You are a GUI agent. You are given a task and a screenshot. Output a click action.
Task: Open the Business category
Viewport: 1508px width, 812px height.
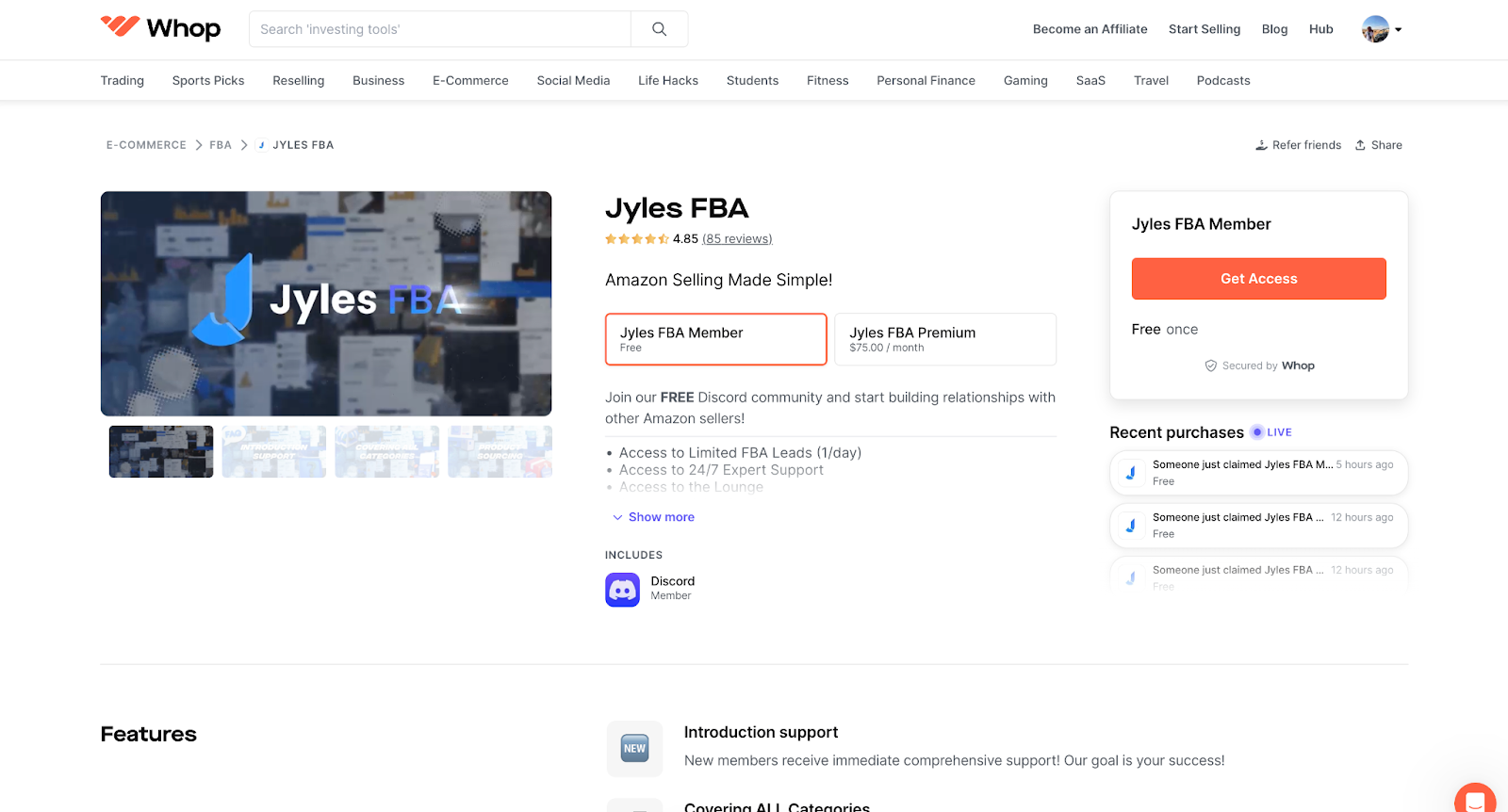379,80
